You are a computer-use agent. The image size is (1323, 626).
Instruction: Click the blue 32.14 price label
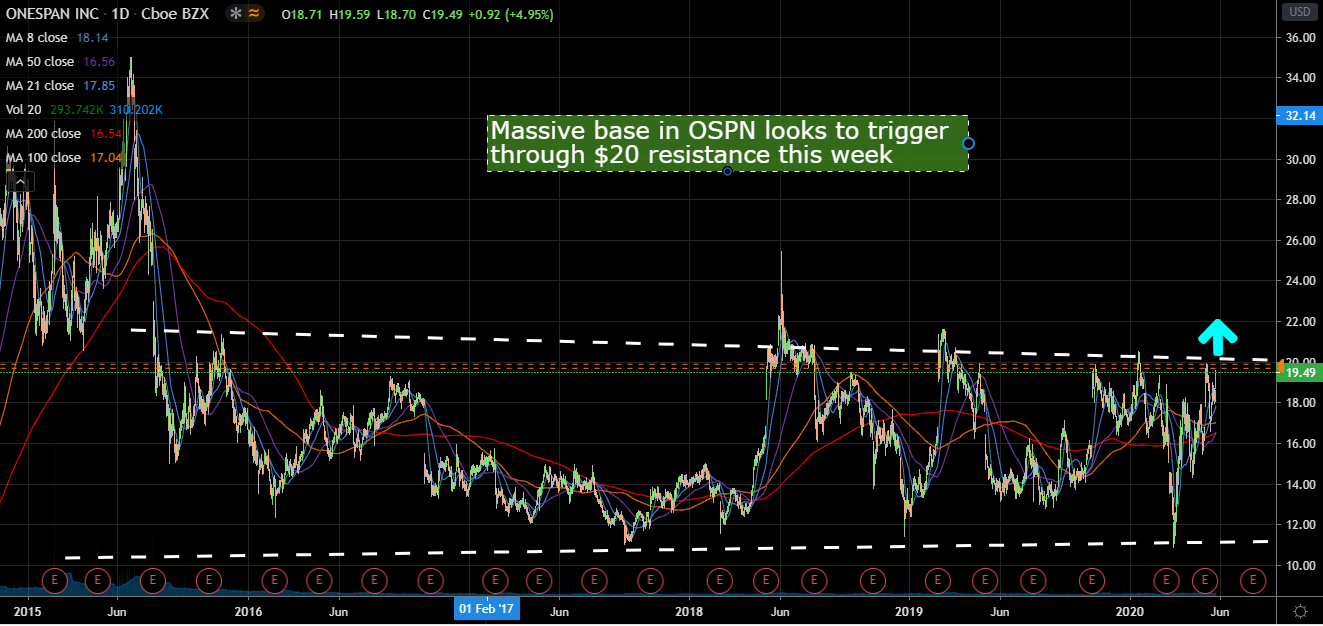(x=1299, y=116)
